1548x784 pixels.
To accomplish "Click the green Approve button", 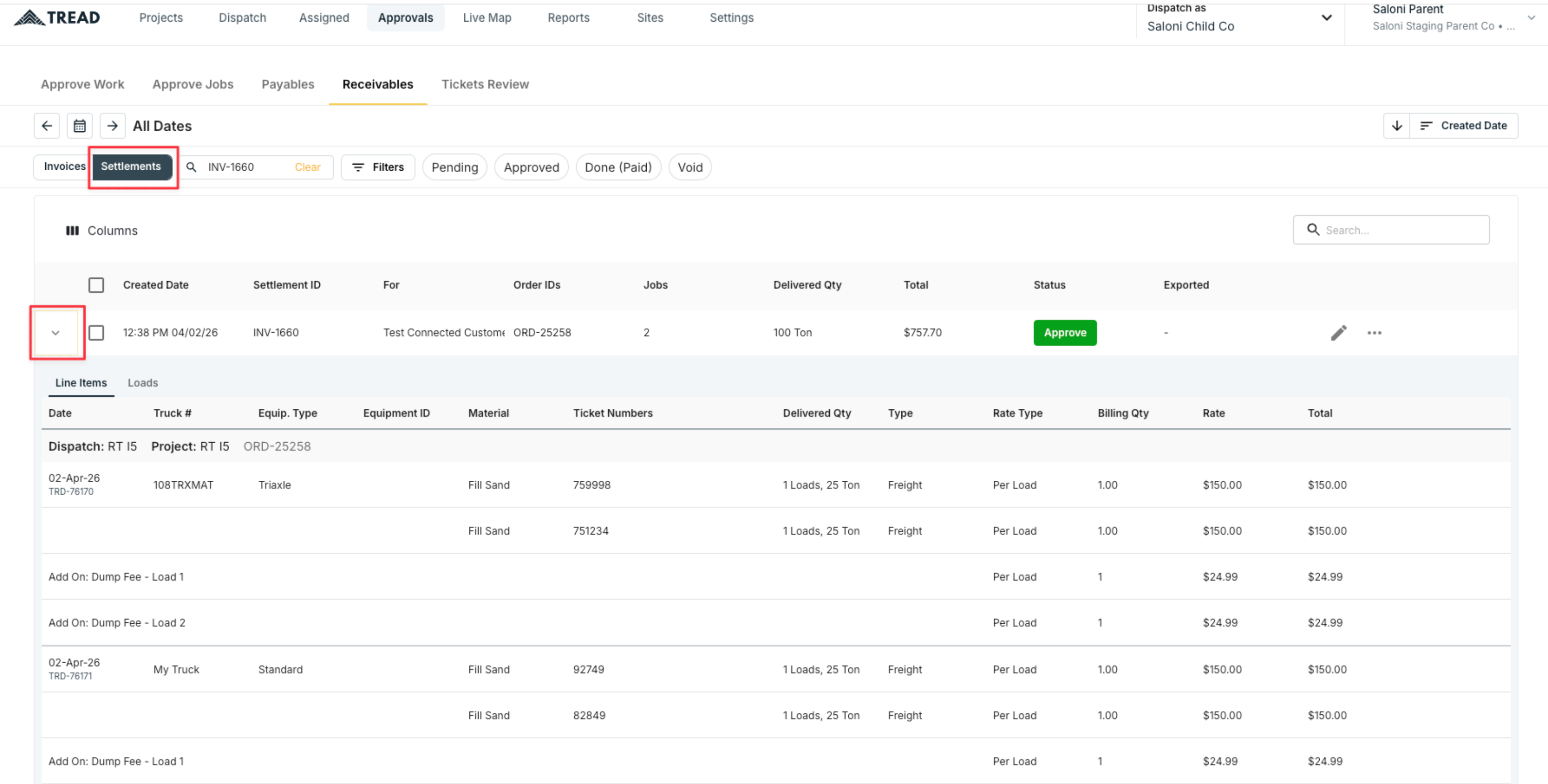I will [x=1065, y=333].
